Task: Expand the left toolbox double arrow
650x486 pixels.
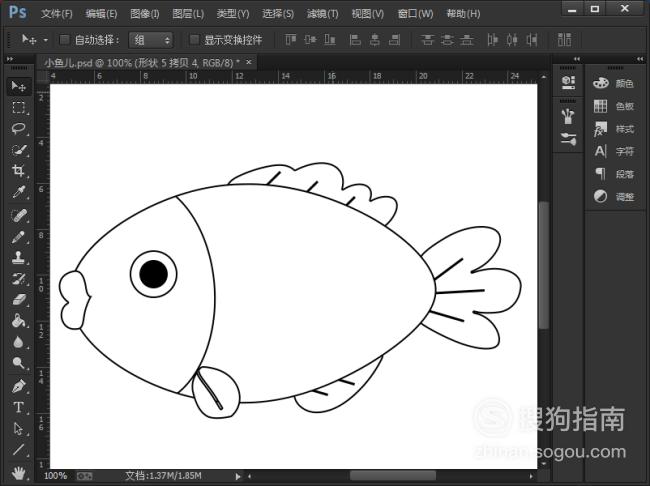Action: [10, 59]
